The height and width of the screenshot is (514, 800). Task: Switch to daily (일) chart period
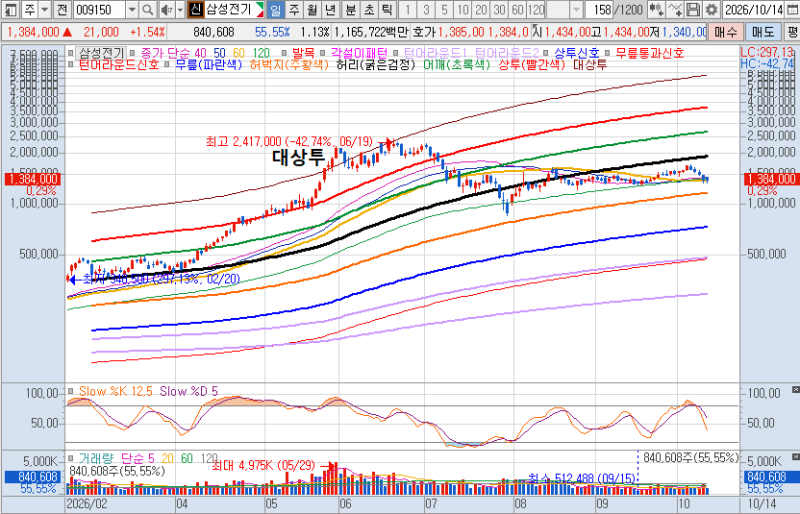(x=275, y=9)
